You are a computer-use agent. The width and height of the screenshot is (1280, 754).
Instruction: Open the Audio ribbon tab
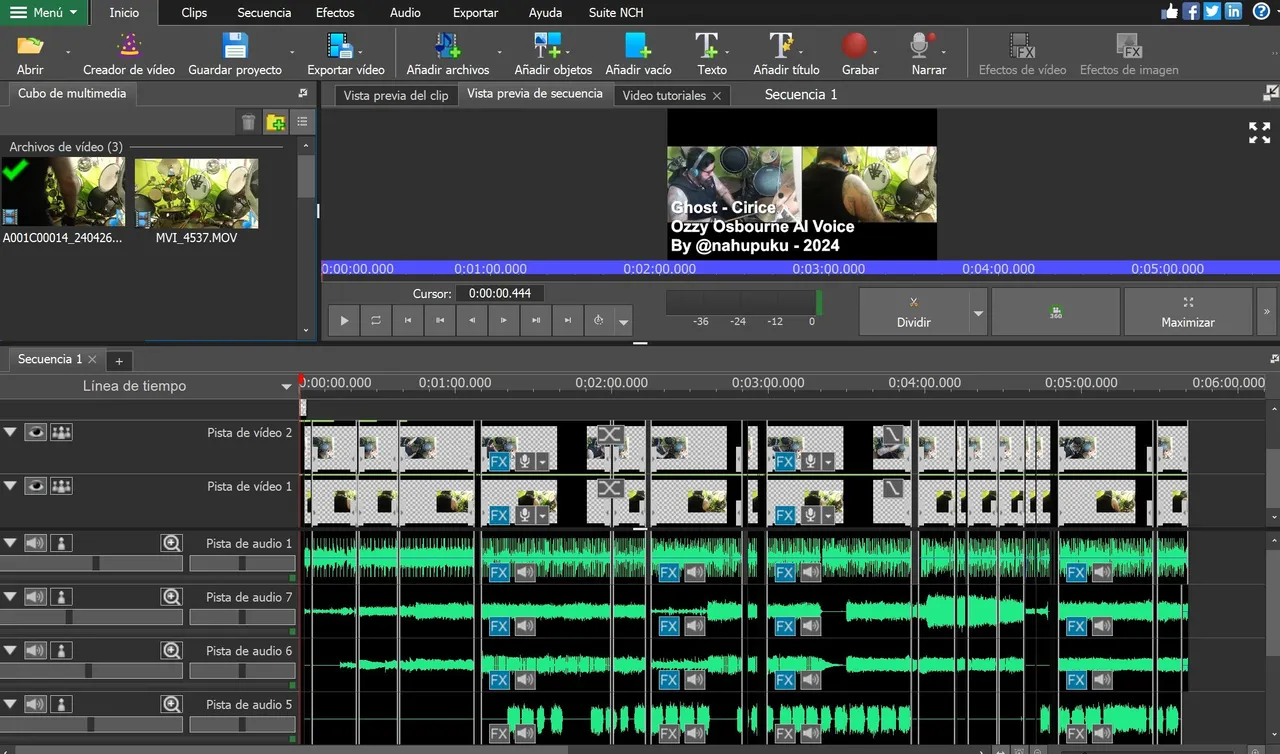(405, 13)
